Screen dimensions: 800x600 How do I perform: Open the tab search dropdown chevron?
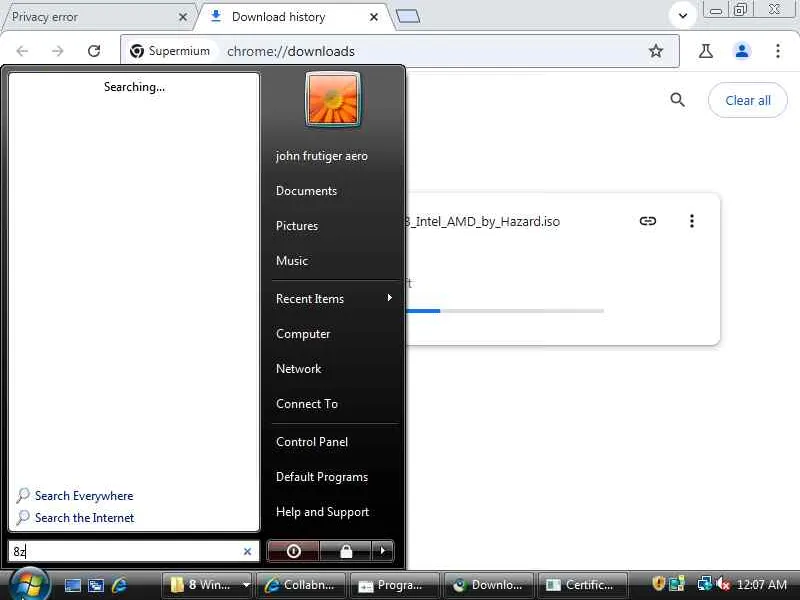[x=683, y=16]
